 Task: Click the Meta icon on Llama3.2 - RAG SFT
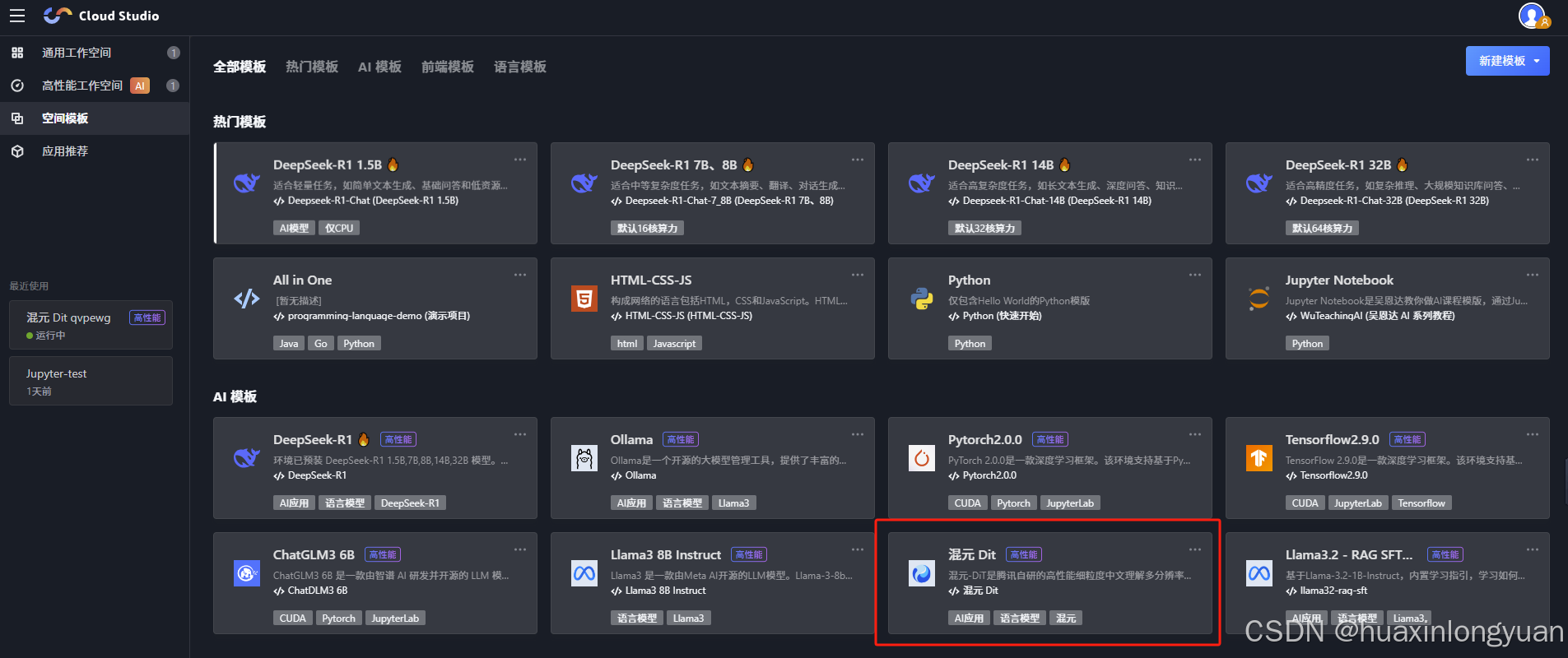(x=1259, y=573)
